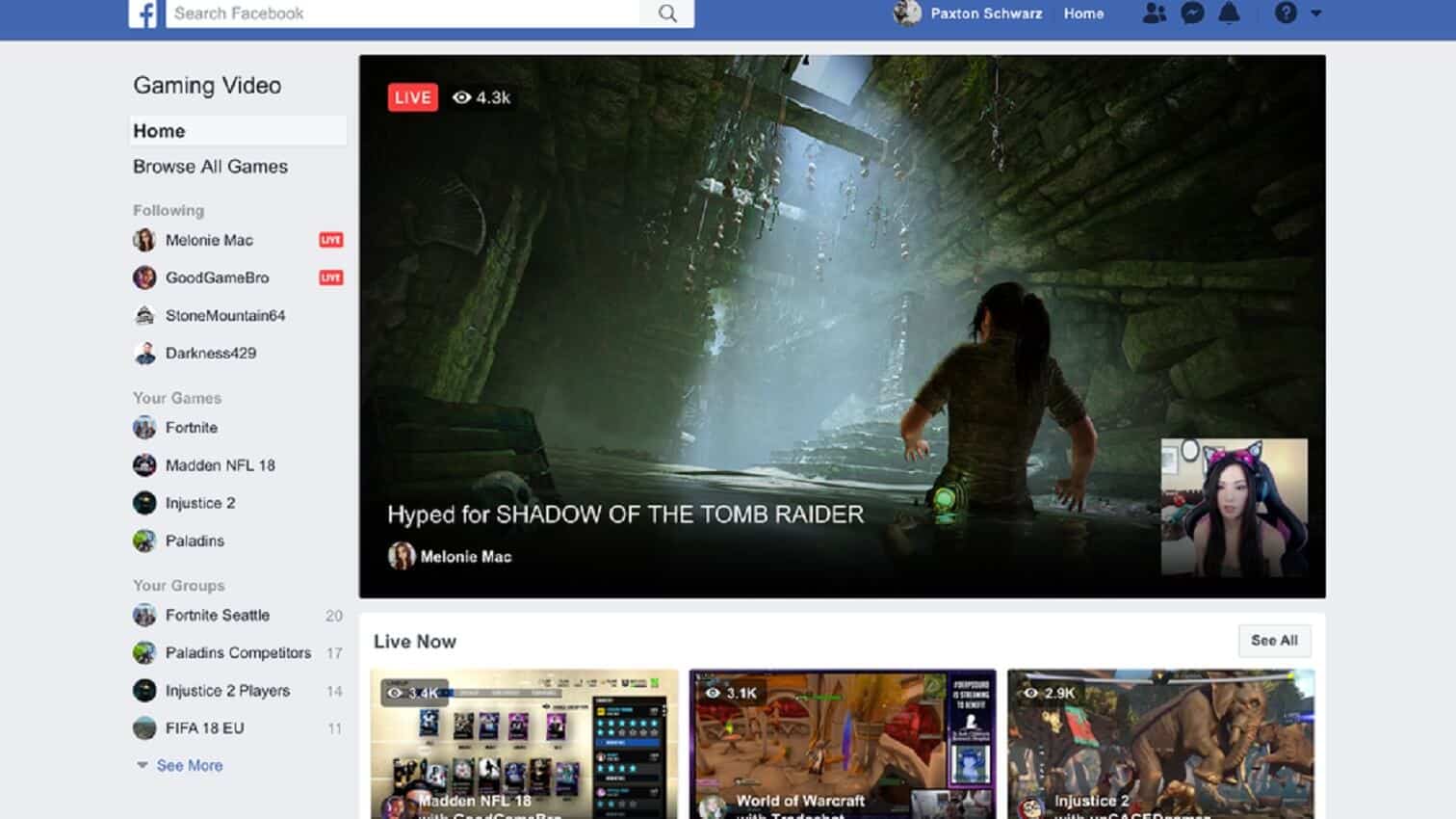Screen dimensions: 1456x819
Task: Click the 3.4K viewer count badge
Action: (x=414, y=693)
